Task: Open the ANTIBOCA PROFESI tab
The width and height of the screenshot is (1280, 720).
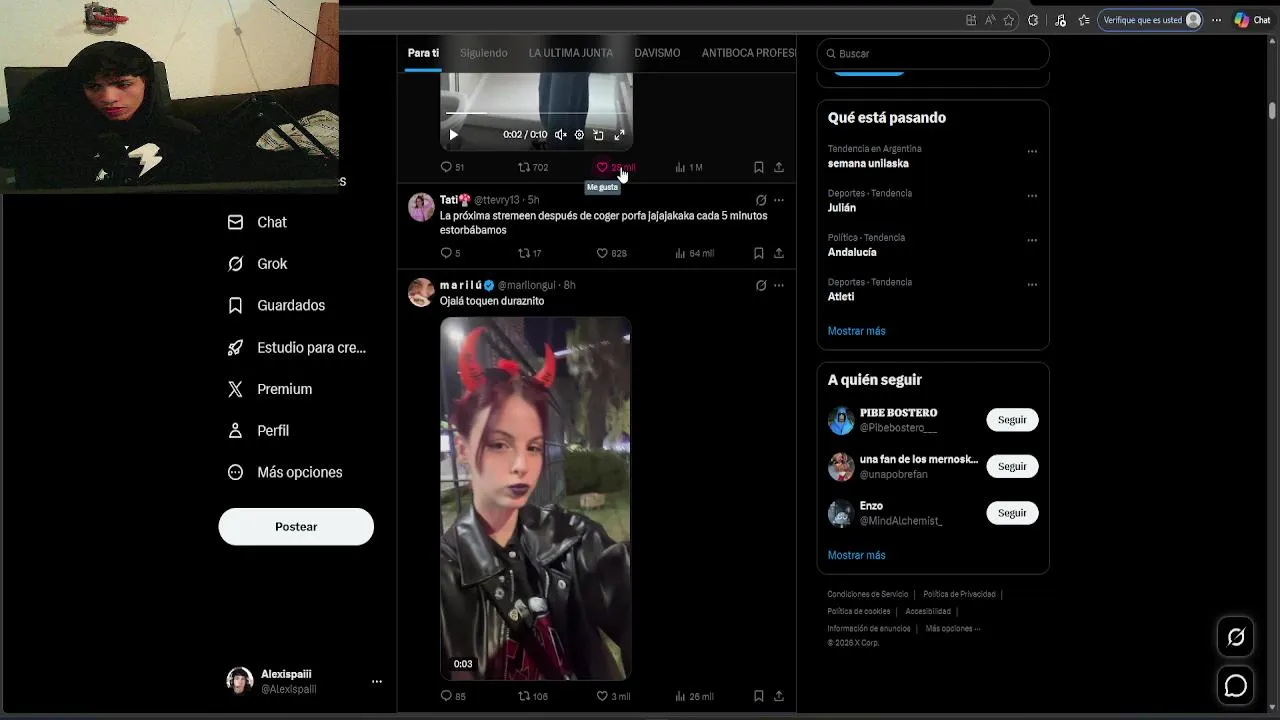Action: [x=748, y=53]
